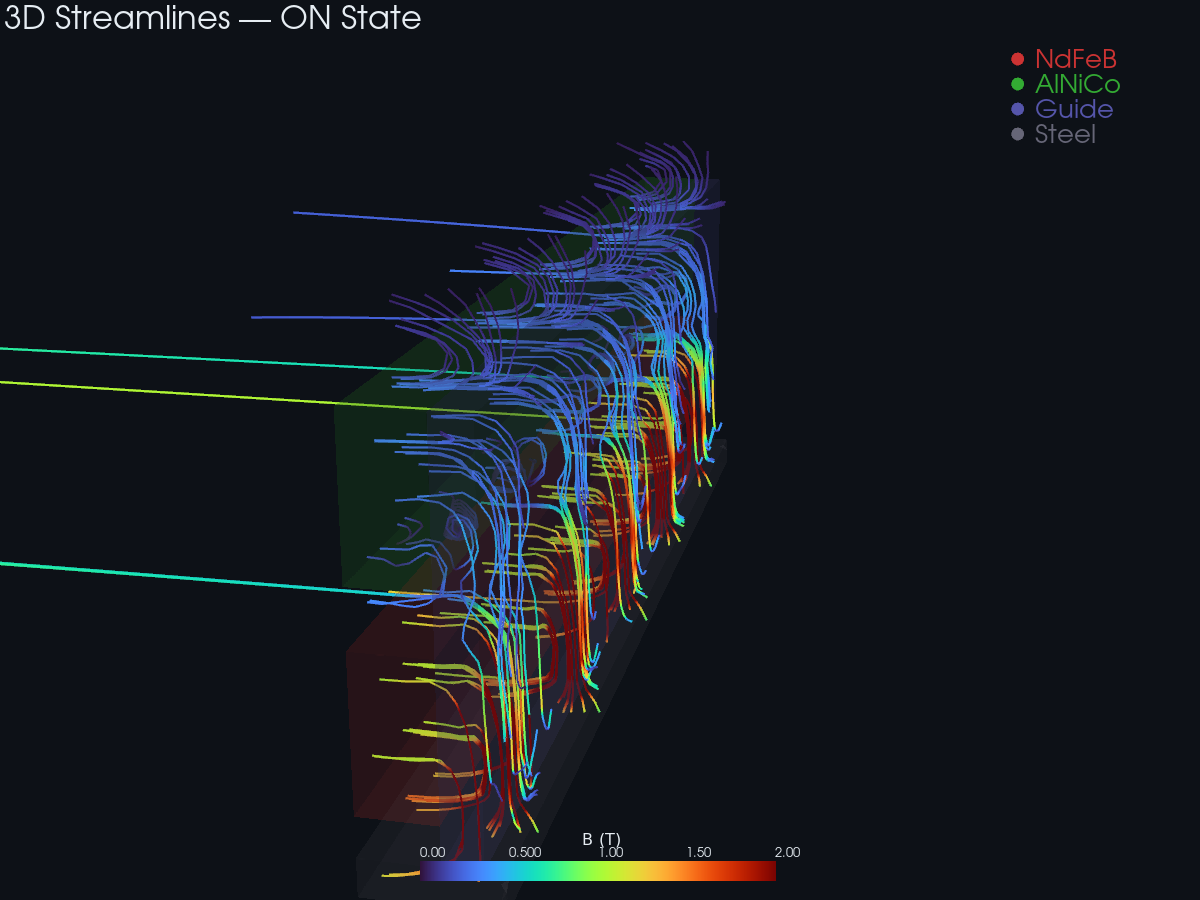Viewport: 1200px width, 900px height.
Task: Click the red NdFeB legend marker dot
Action: coord(1017,59)
